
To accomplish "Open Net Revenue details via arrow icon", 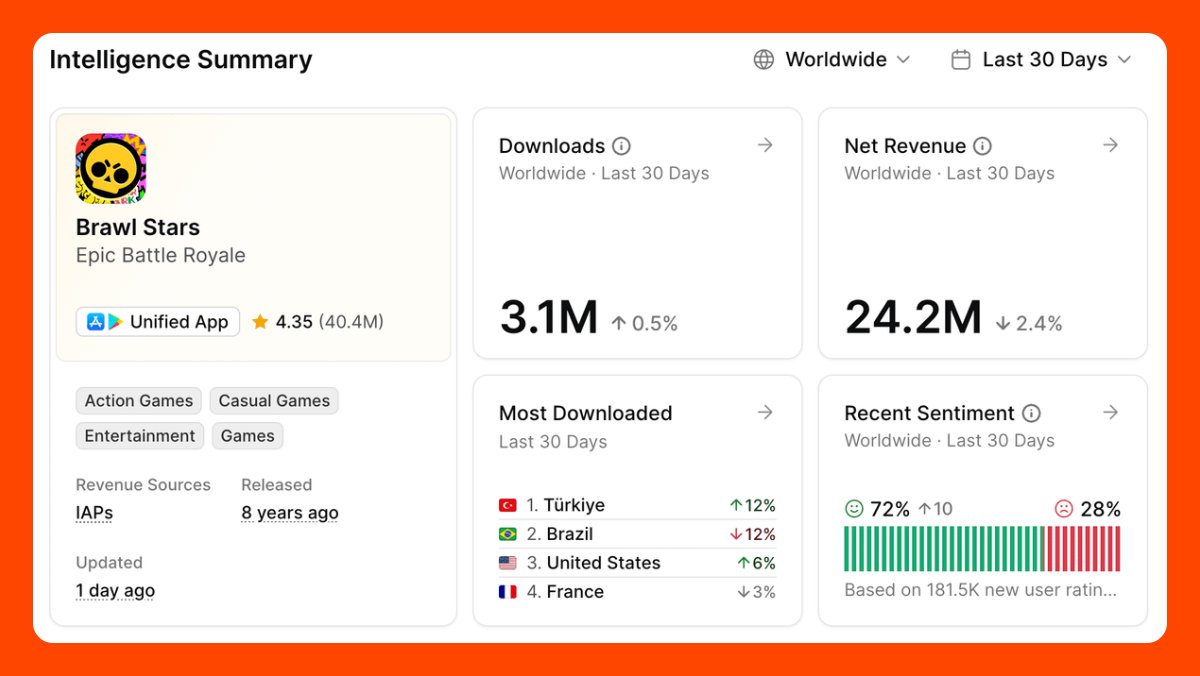I will [1110, 146].
